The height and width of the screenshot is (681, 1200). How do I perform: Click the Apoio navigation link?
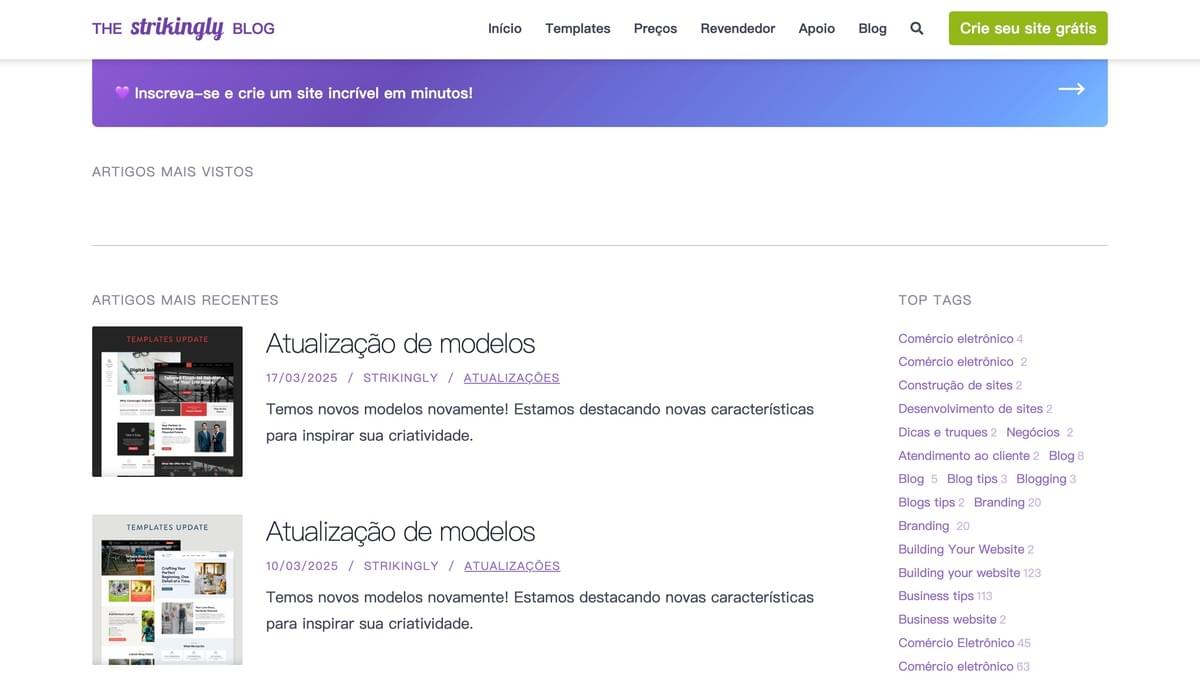click(816, 28)
